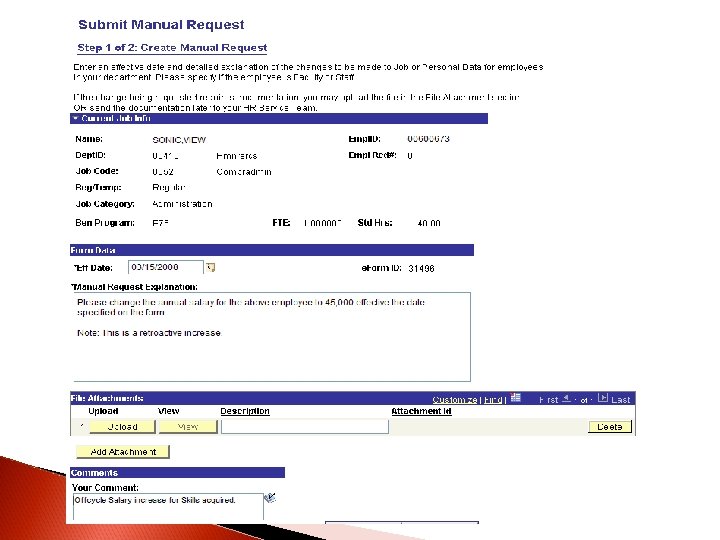Open the Find link in File Attachments
Screen dimensions: 720x540
tap(493, 400)
